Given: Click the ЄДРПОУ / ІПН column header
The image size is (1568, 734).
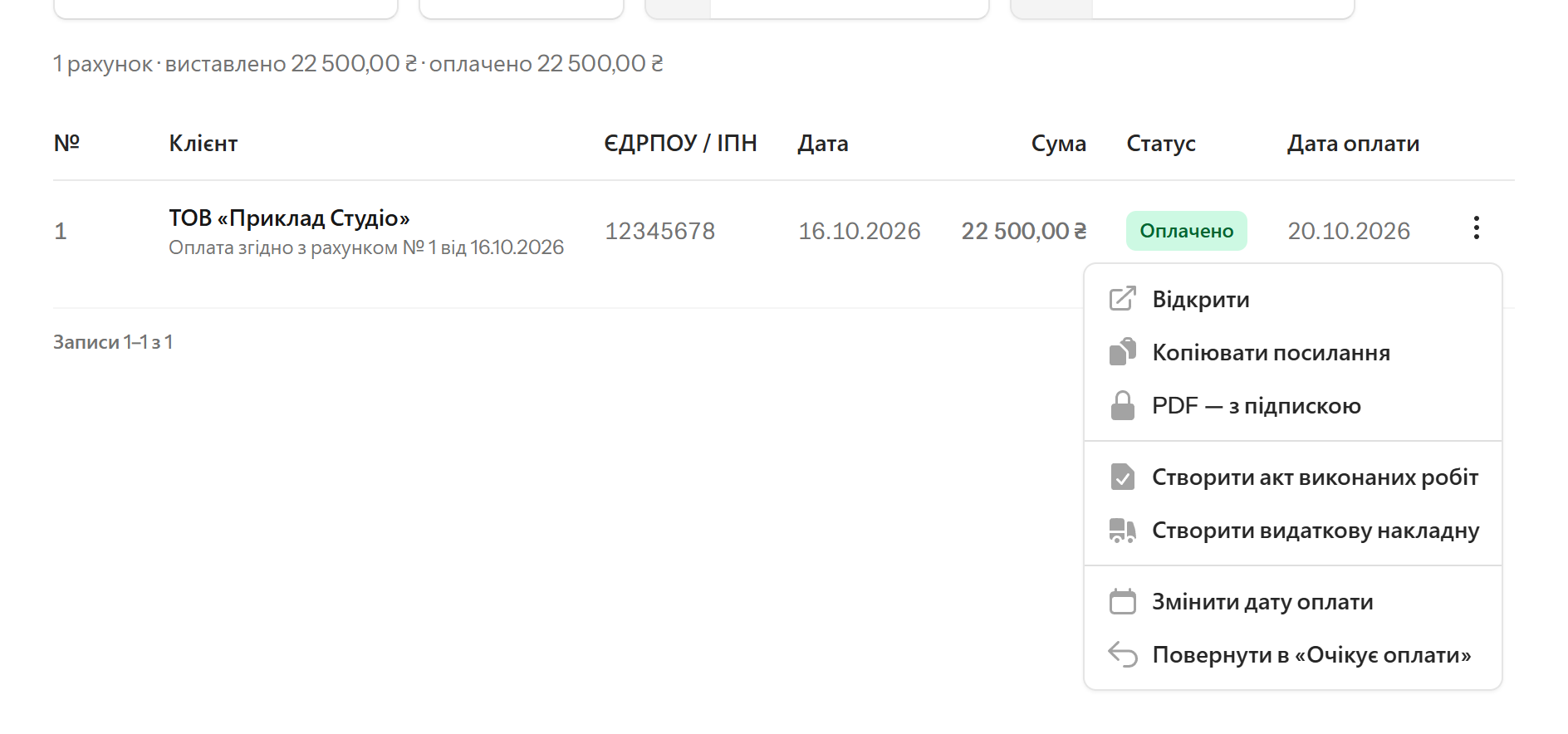Looking at the screenshot, I should [680, 144].
